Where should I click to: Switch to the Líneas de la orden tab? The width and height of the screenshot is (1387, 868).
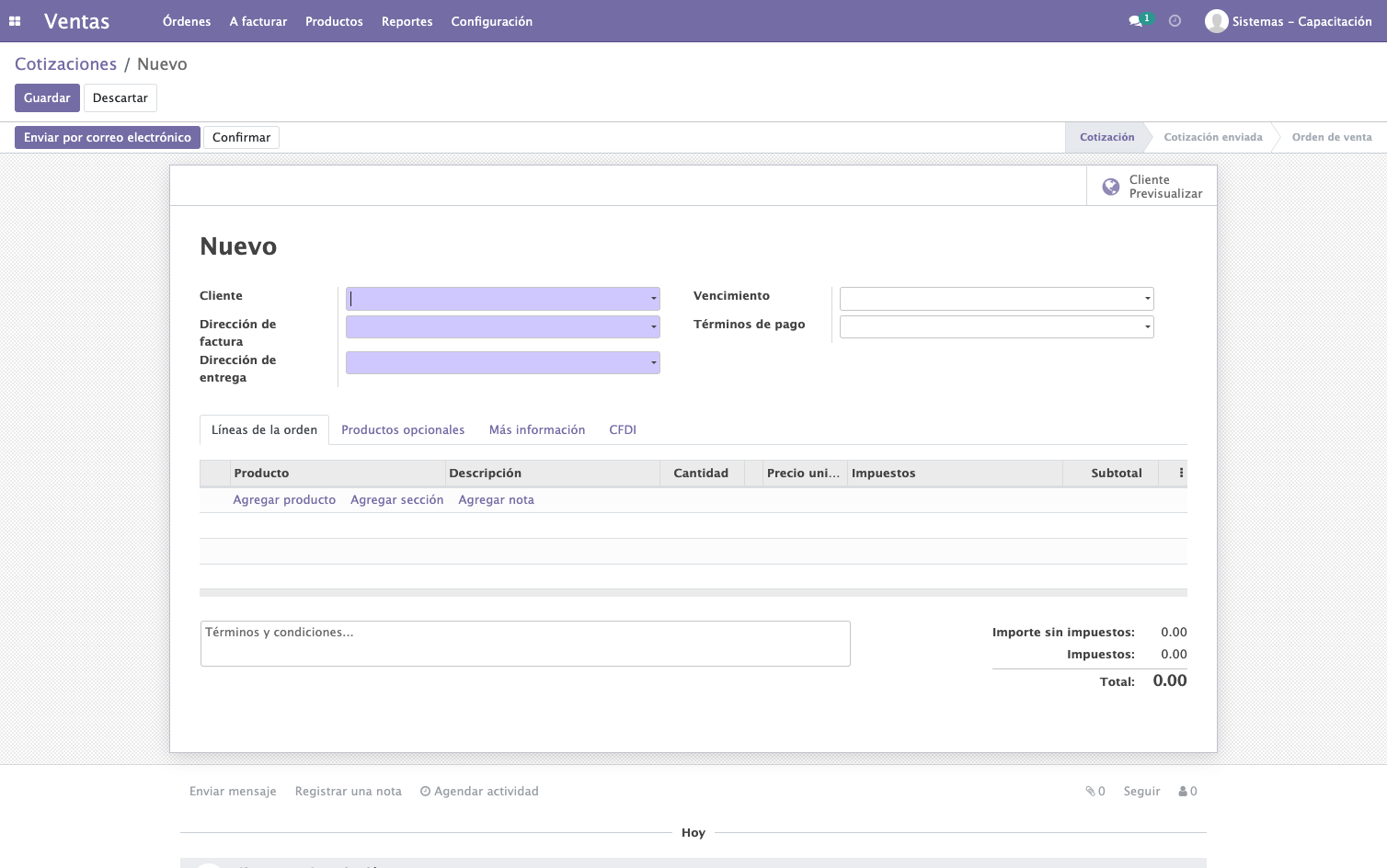coord(264,429)
